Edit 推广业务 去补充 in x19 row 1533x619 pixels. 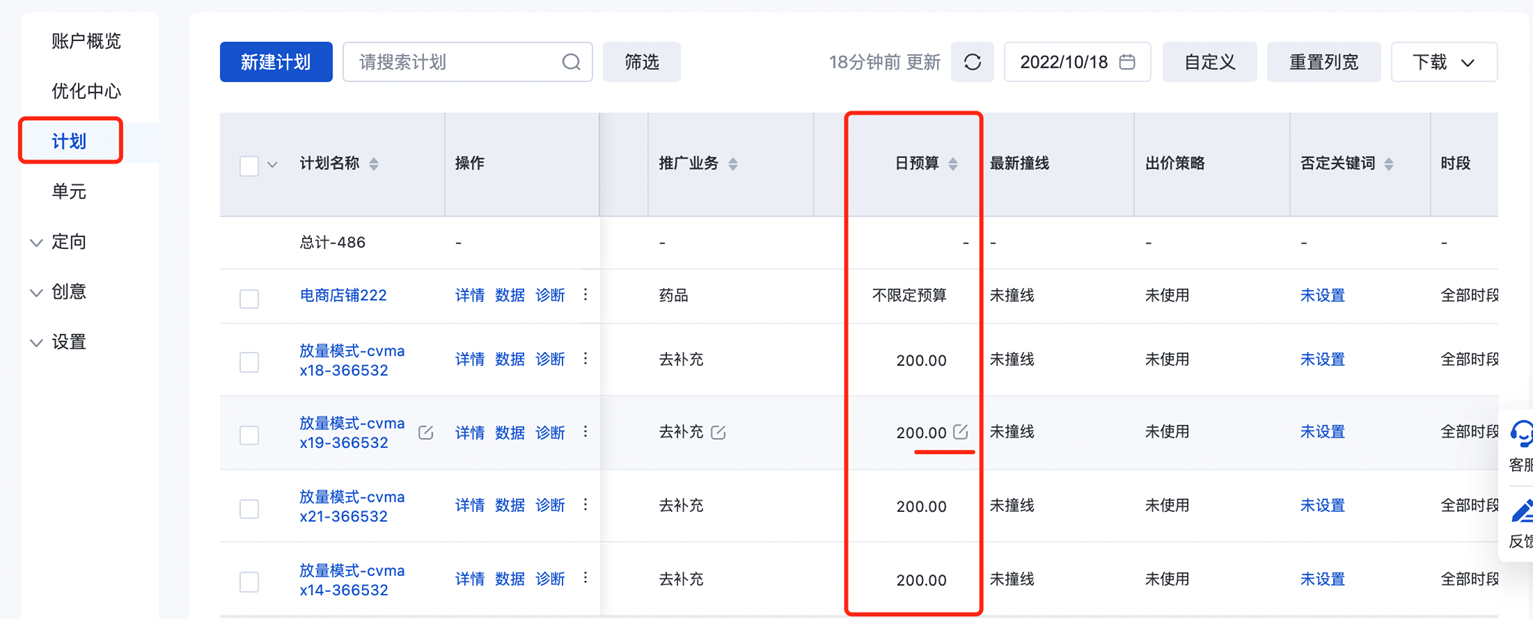click(x=718, y=433)
